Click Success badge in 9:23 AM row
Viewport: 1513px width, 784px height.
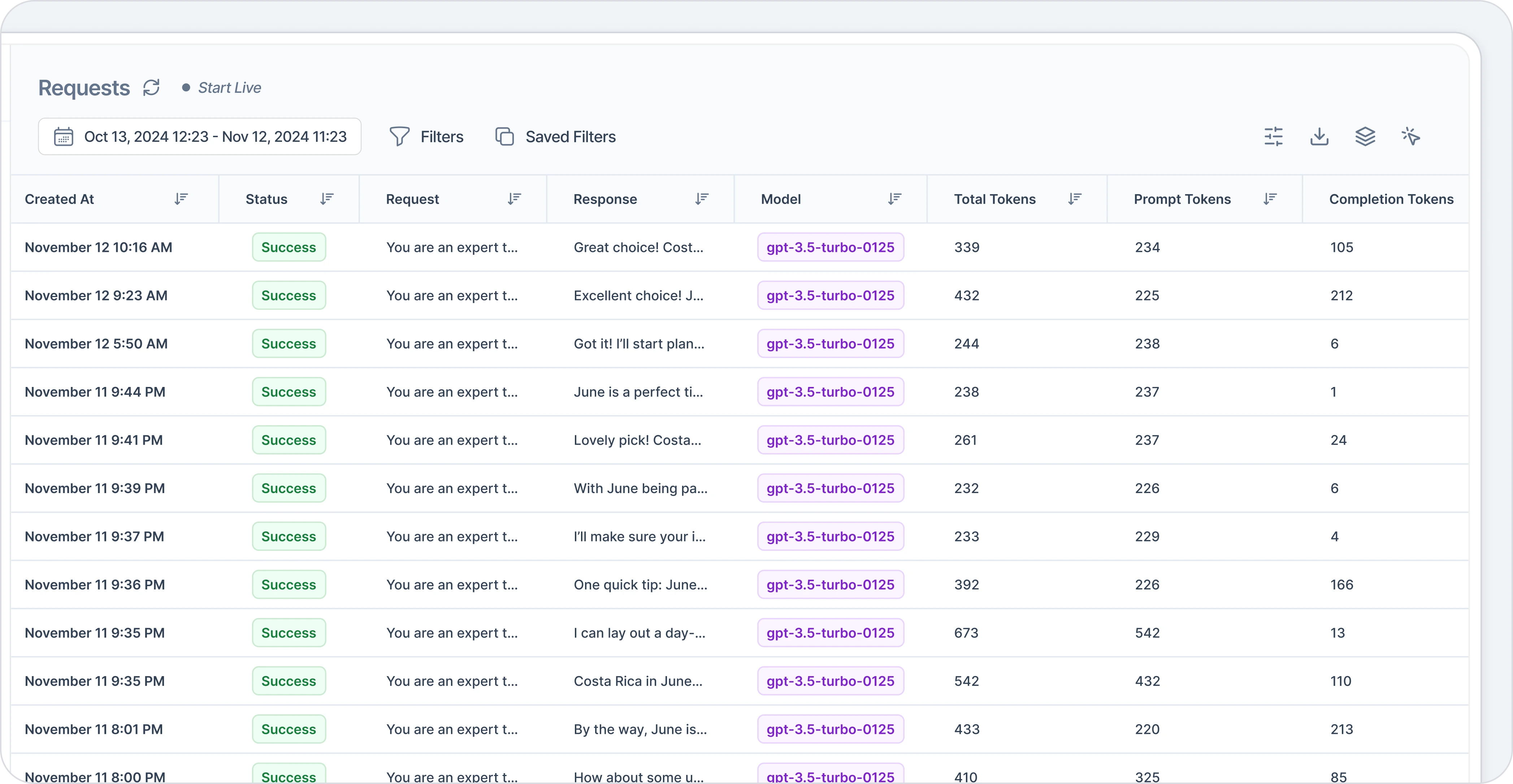[289, 295]
